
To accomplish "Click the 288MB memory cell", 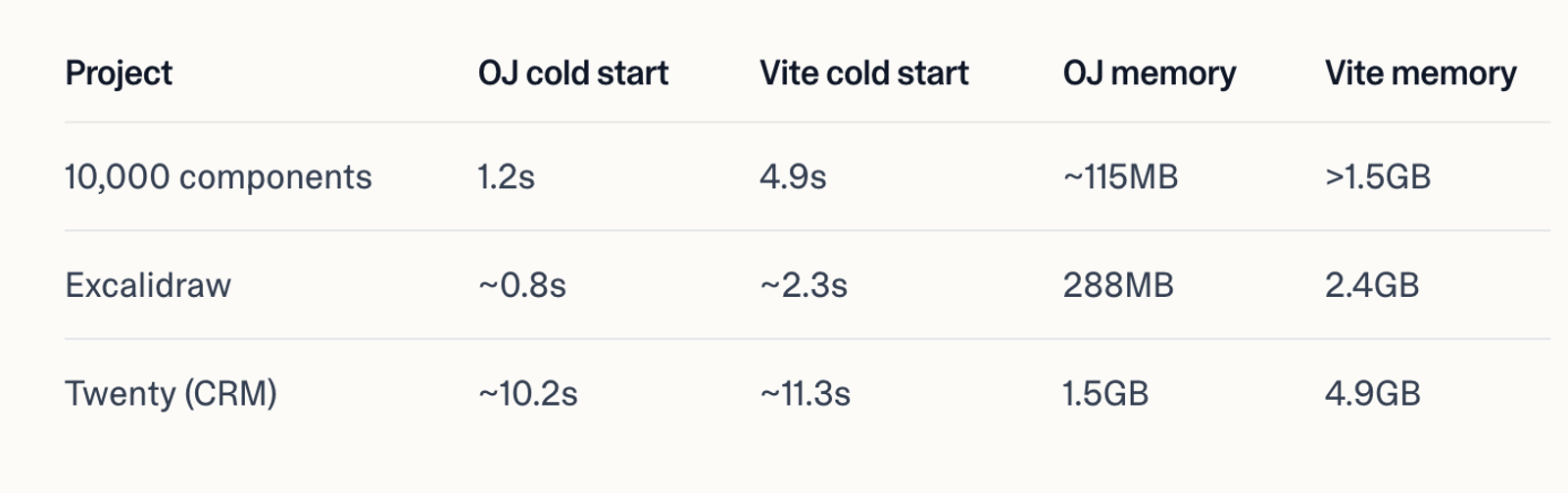I will pyautogui.click(x=1118, y=285).
